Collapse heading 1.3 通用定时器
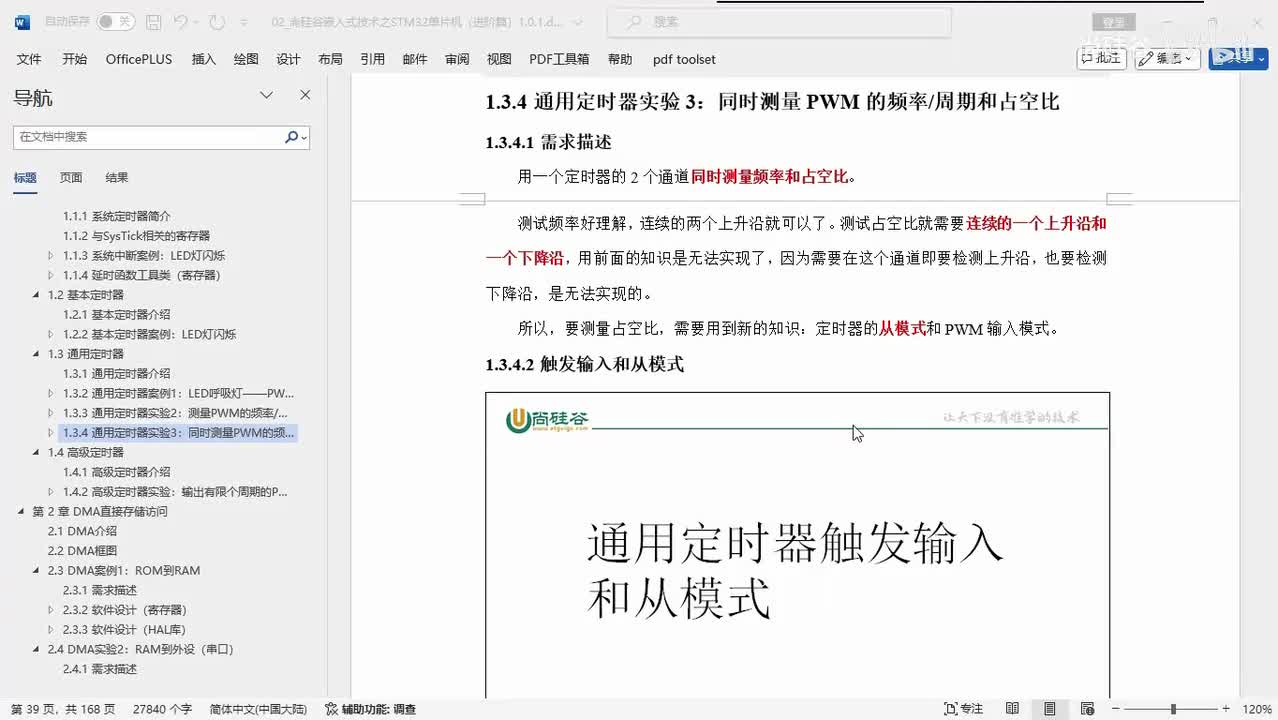This screenshot has height=720, width=1278. pos(37,354)
